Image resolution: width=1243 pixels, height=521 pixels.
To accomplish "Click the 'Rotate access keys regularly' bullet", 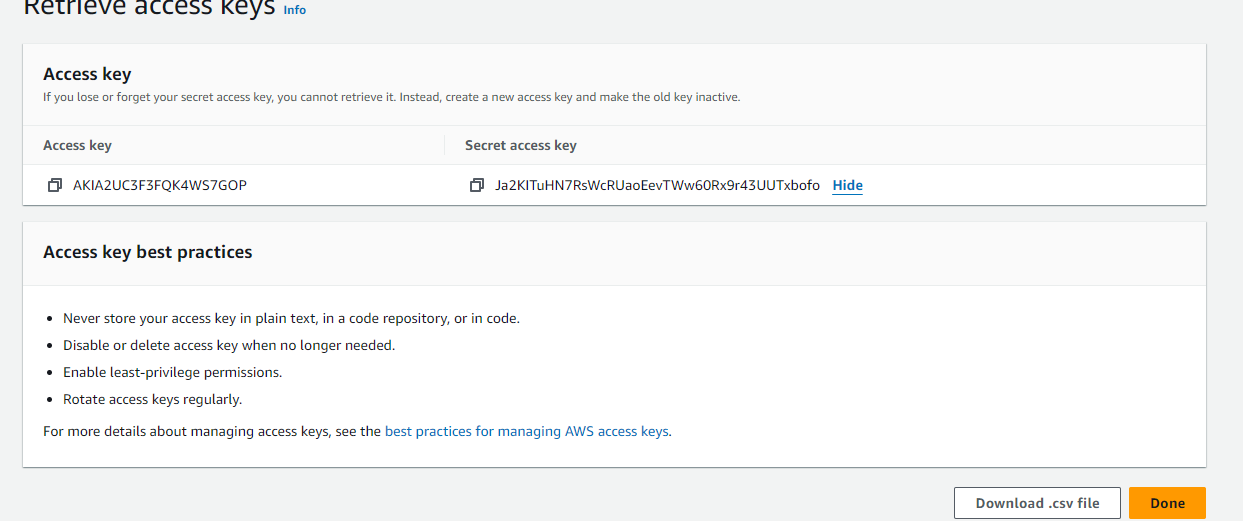I will click(152, 399).
